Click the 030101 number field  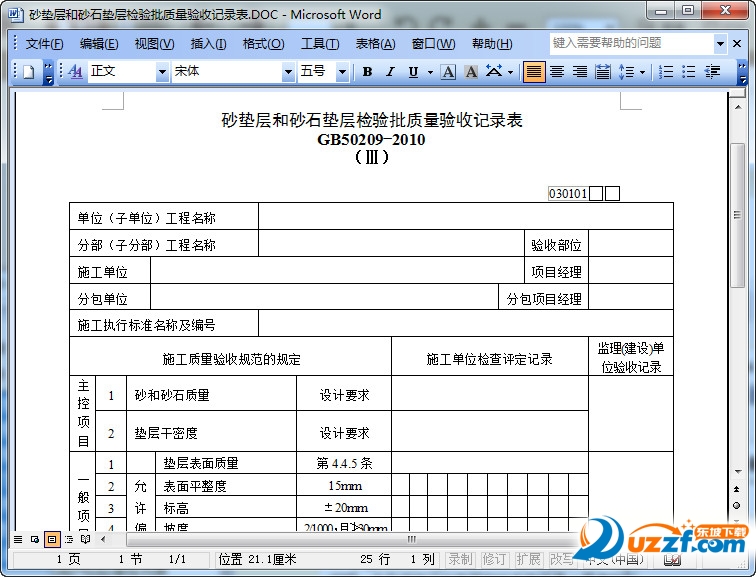(x=568, y=194)
